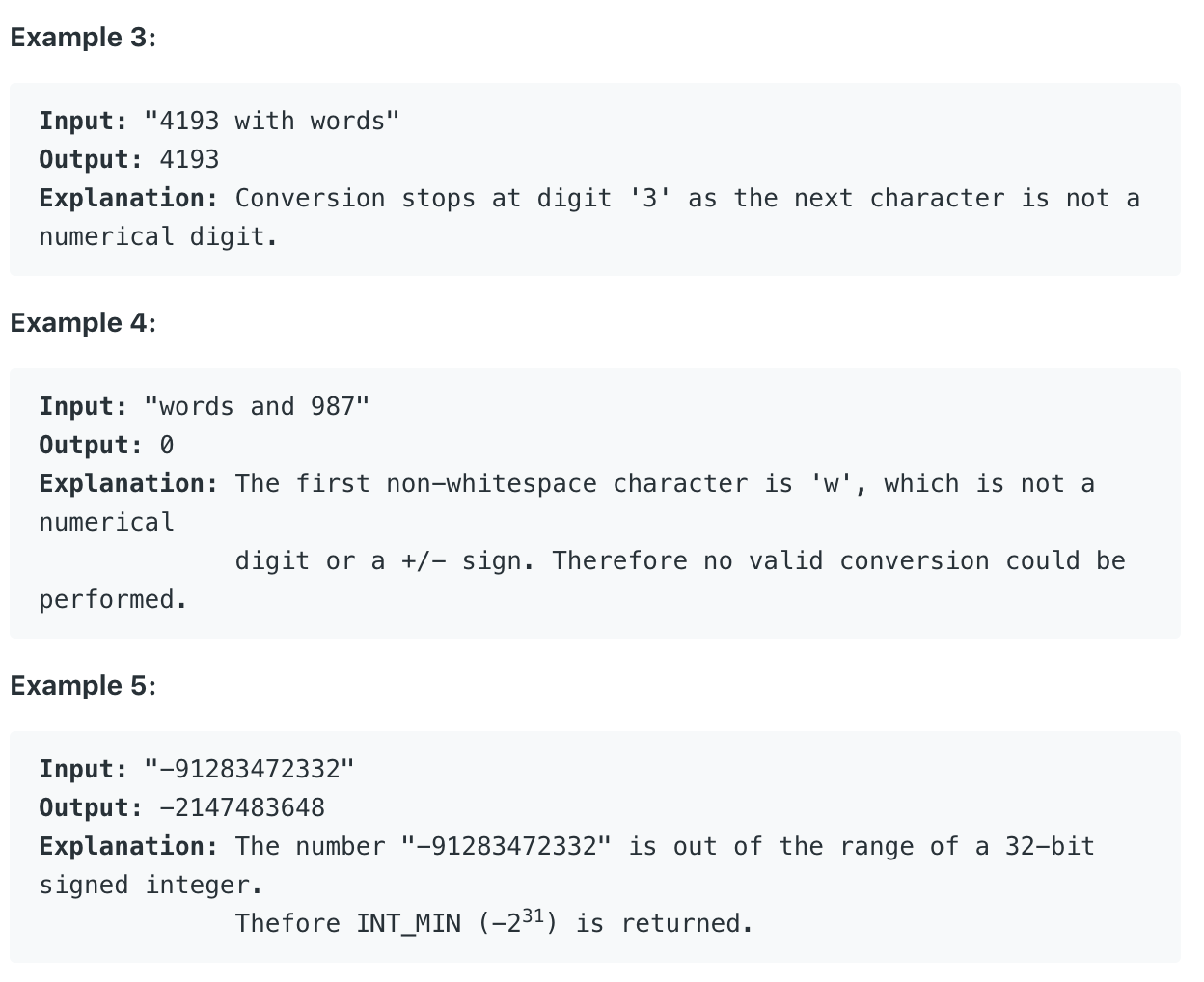
Task: Click the "32-bit" text in Example 5 explanation
Action: click(1050, 847)
